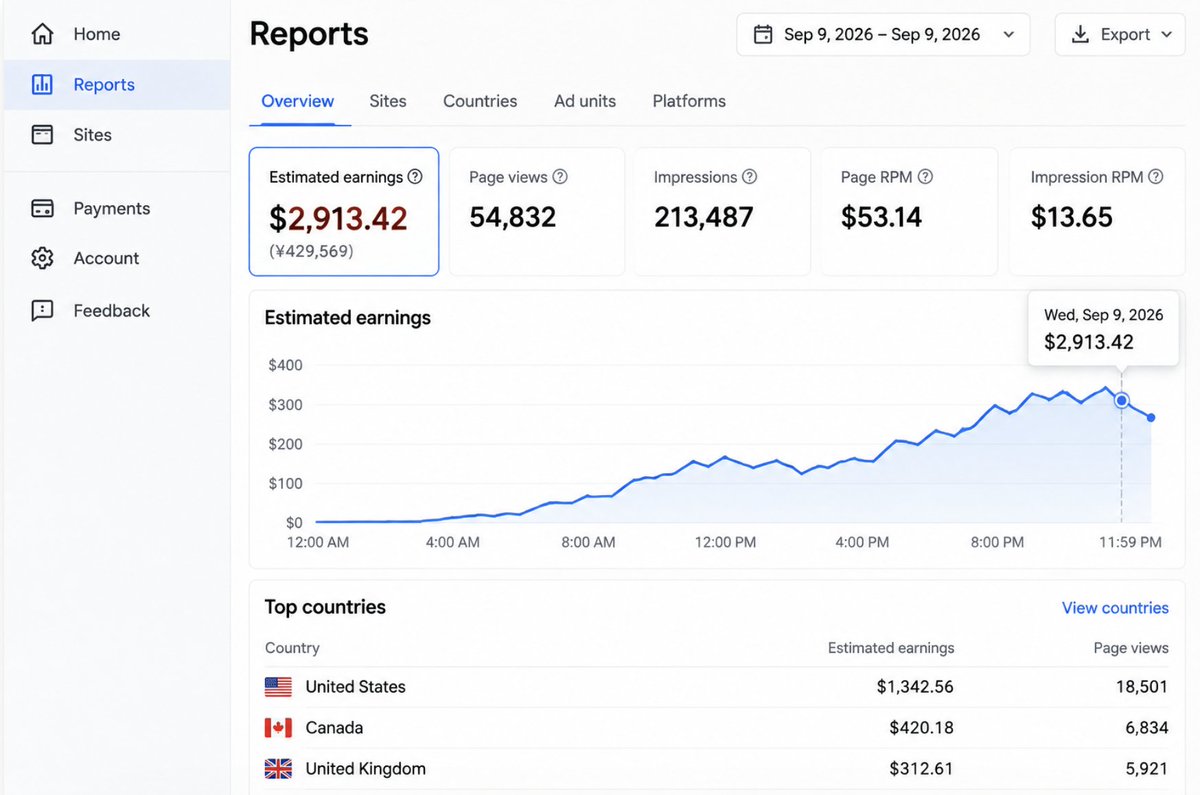Select the Page RPM metric card
1200x795 pixels.
[x=909, y=212]
